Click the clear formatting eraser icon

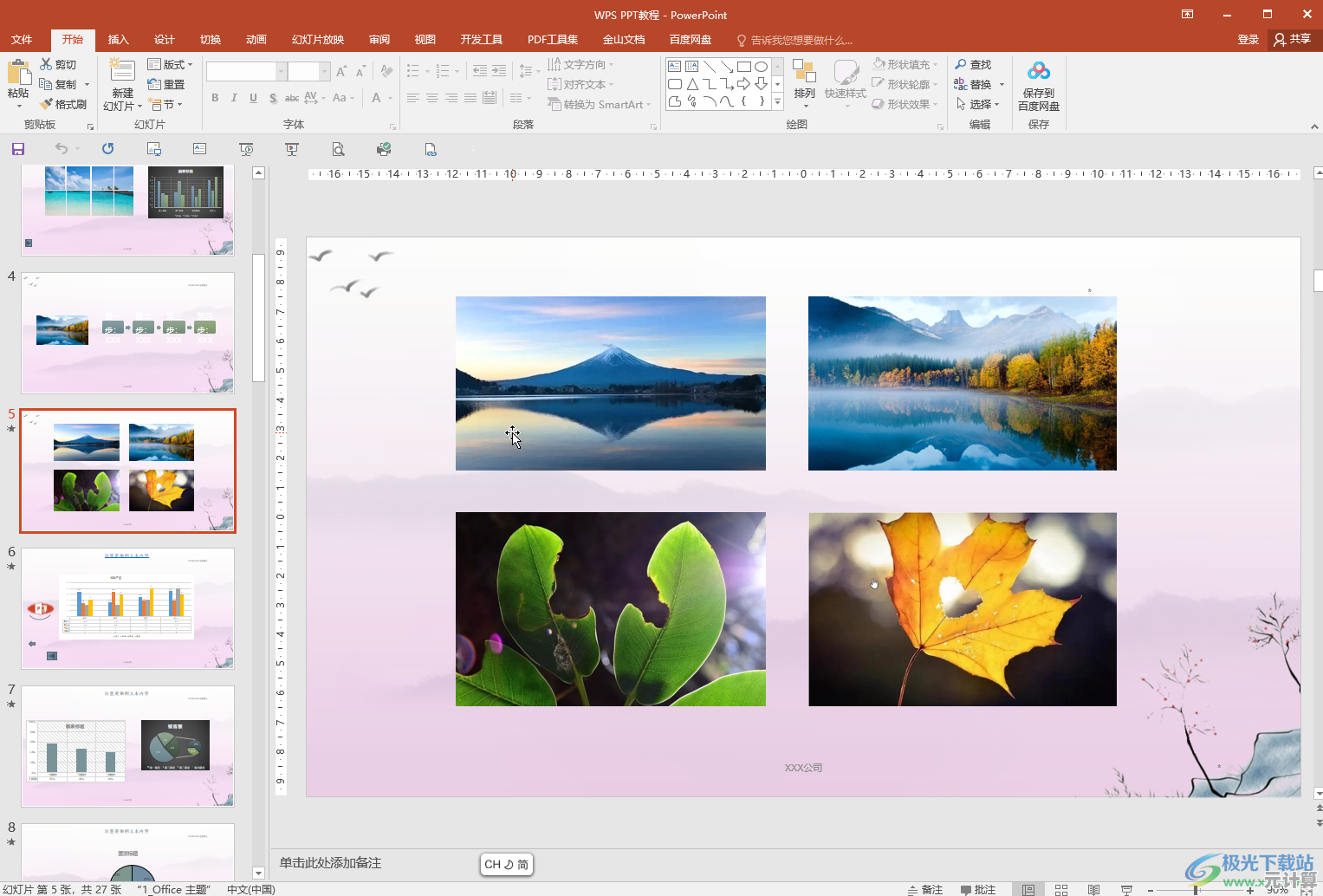386,72
